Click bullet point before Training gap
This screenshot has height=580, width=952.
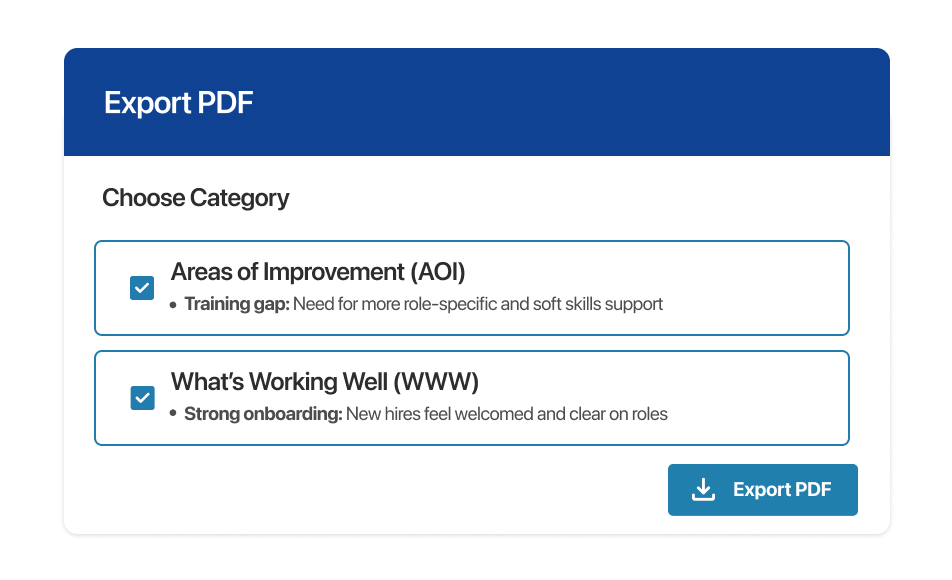[173, 305]
